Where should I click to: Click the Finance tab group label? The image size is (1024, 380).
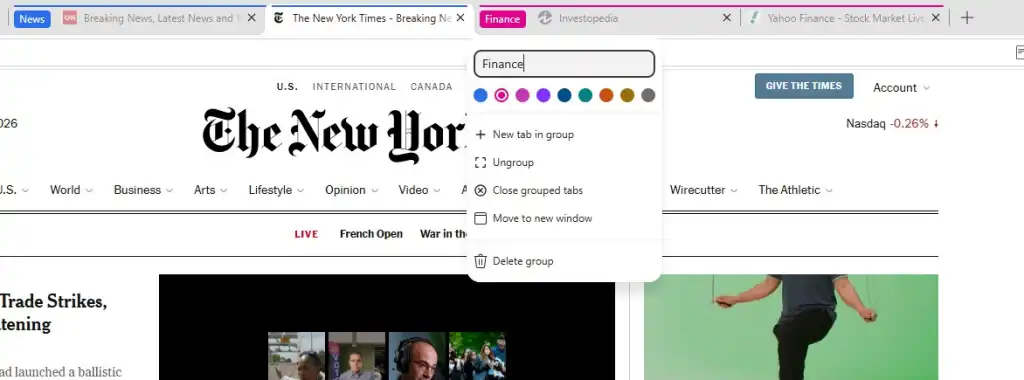(502, 19)
